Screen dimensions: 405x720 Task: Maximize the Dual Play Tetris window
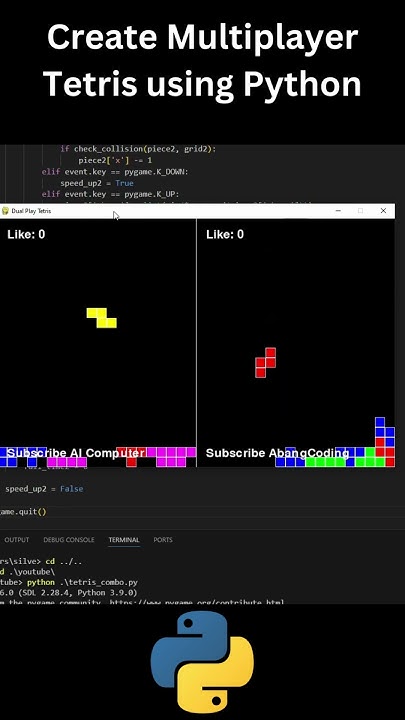(x=360, y=211)
